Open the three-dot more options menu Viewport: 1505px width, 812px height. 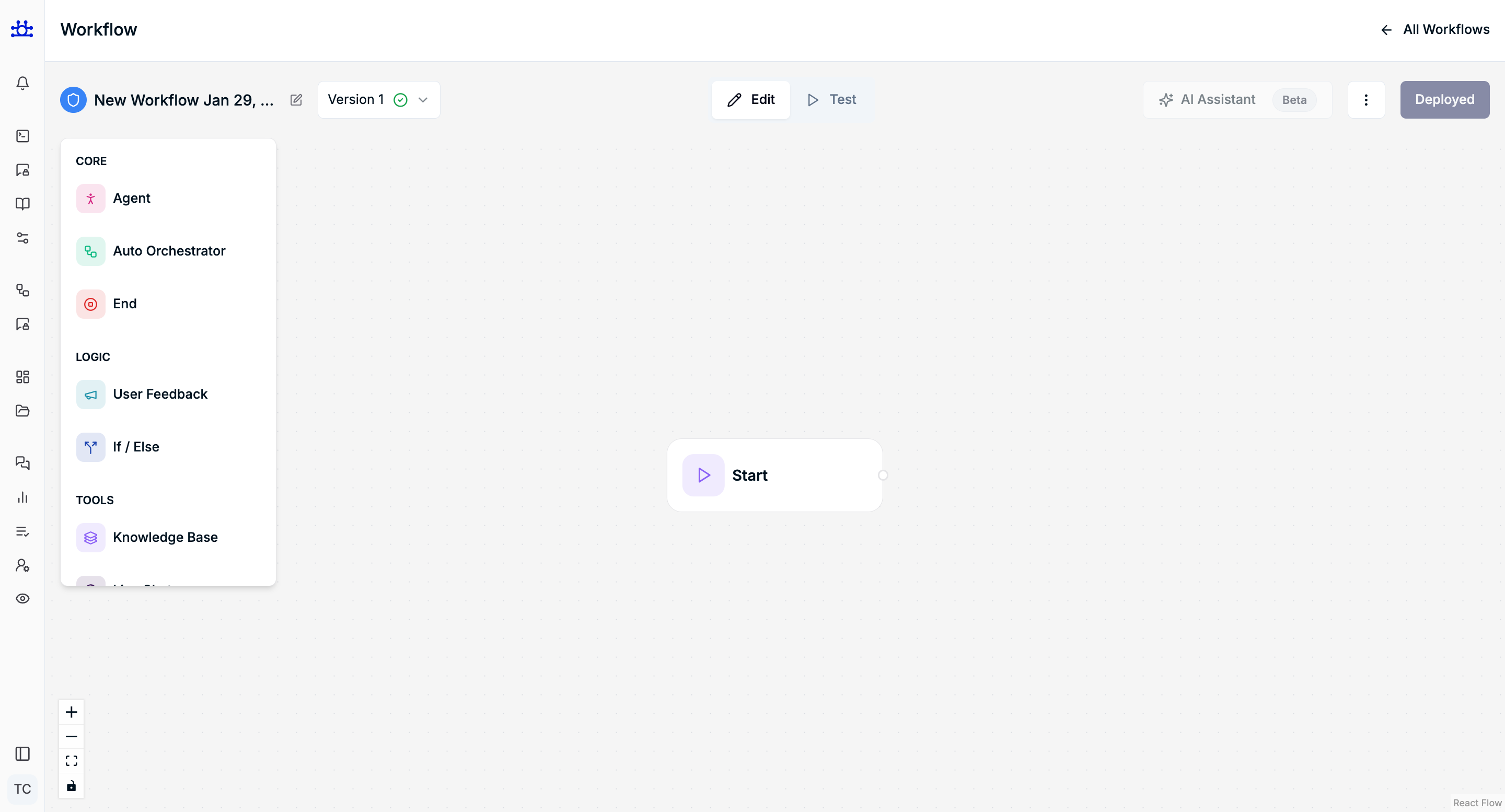tap(1366, 100)
